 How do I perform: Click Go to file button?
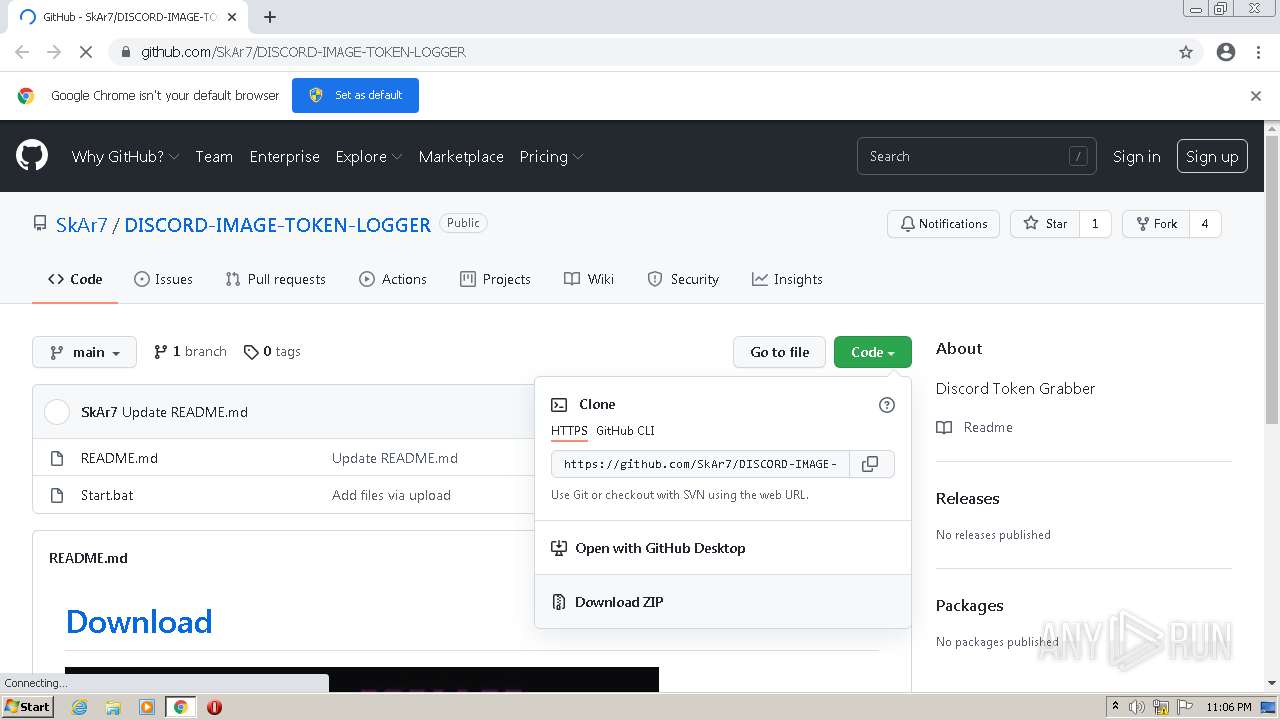[x=779, y=352]
